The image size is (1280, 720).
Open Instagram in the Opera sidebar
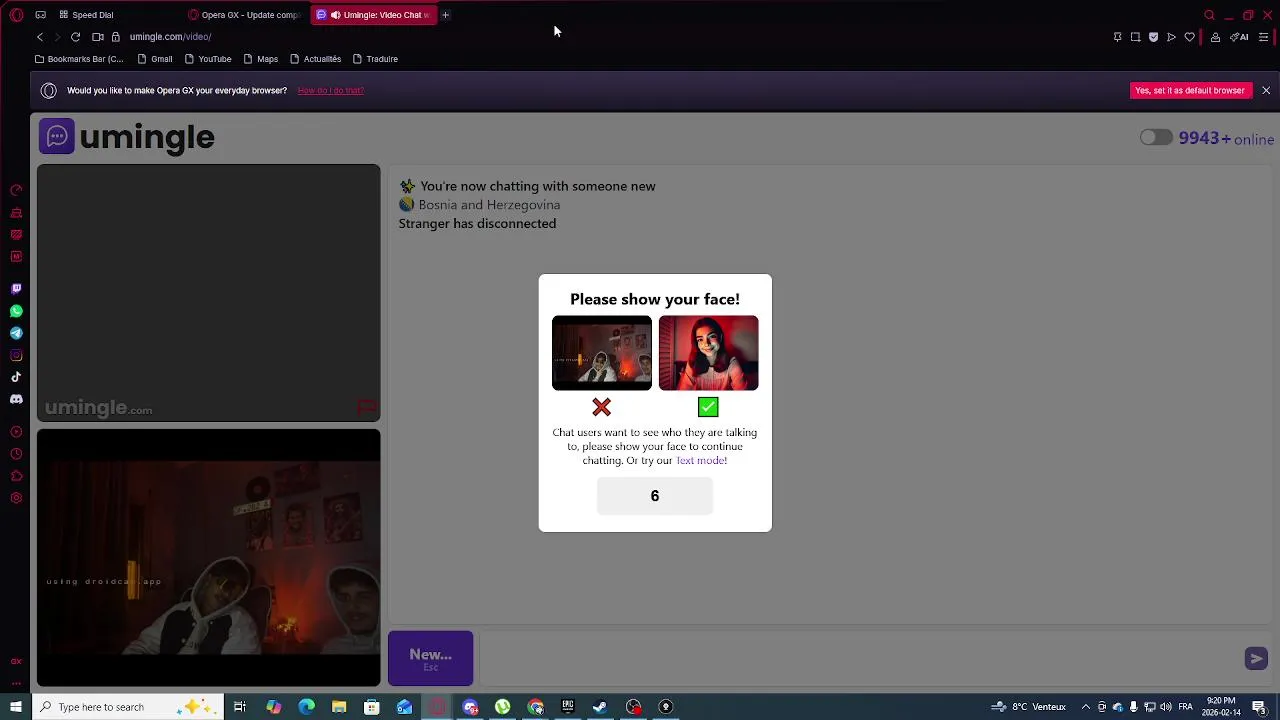(x=16, y=355)
